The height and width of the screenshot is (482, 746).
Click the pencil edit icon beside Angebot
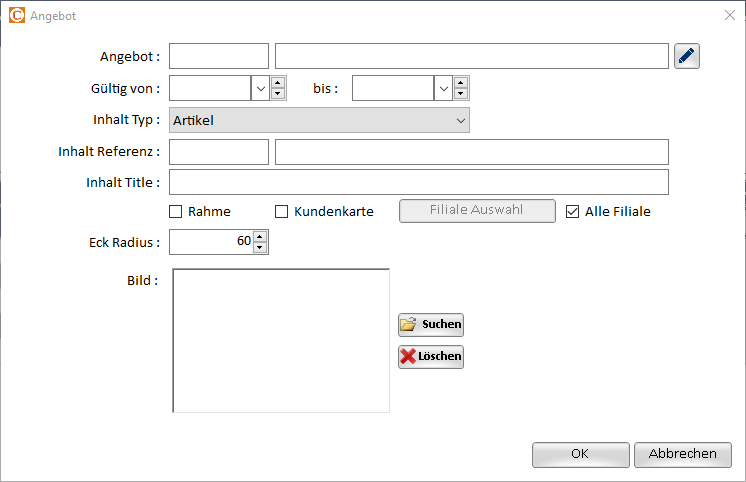(686, 56)
